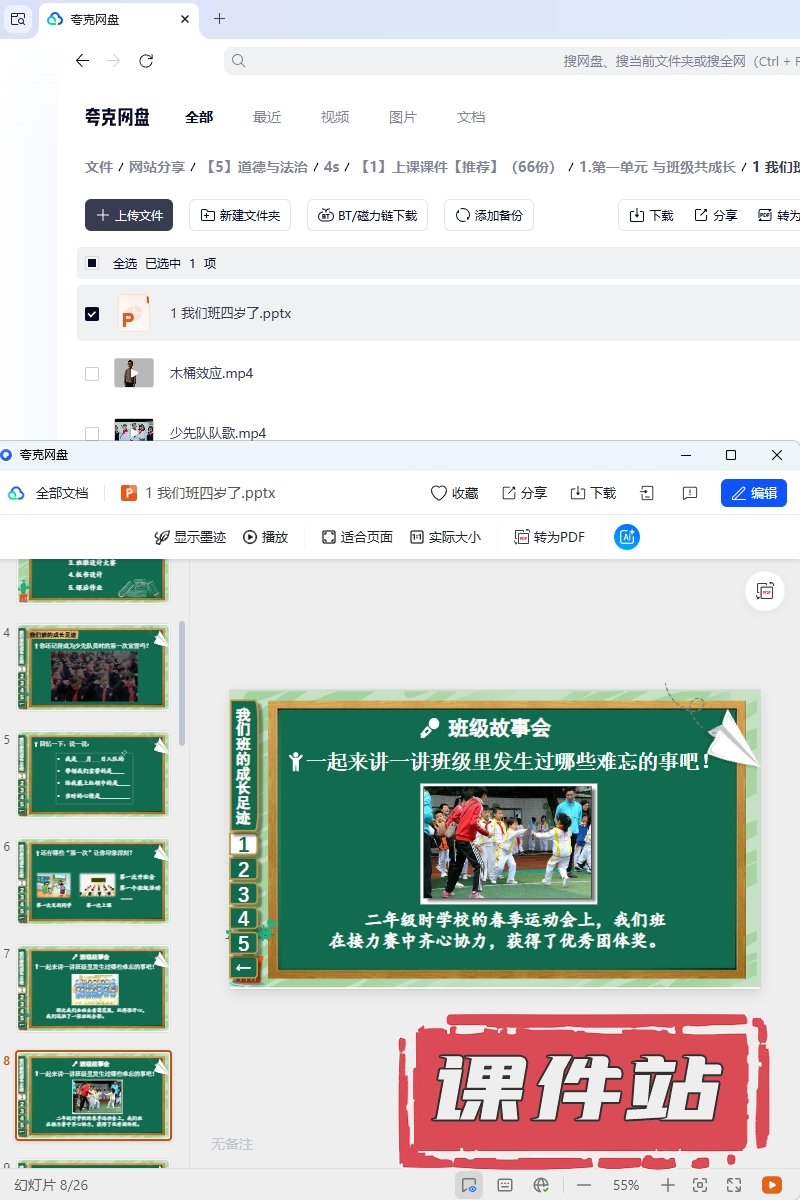Click the AI assistant icon in viewer toolbar
The height and width of the screenshot is (1200, 800).
tap(627, 537)
